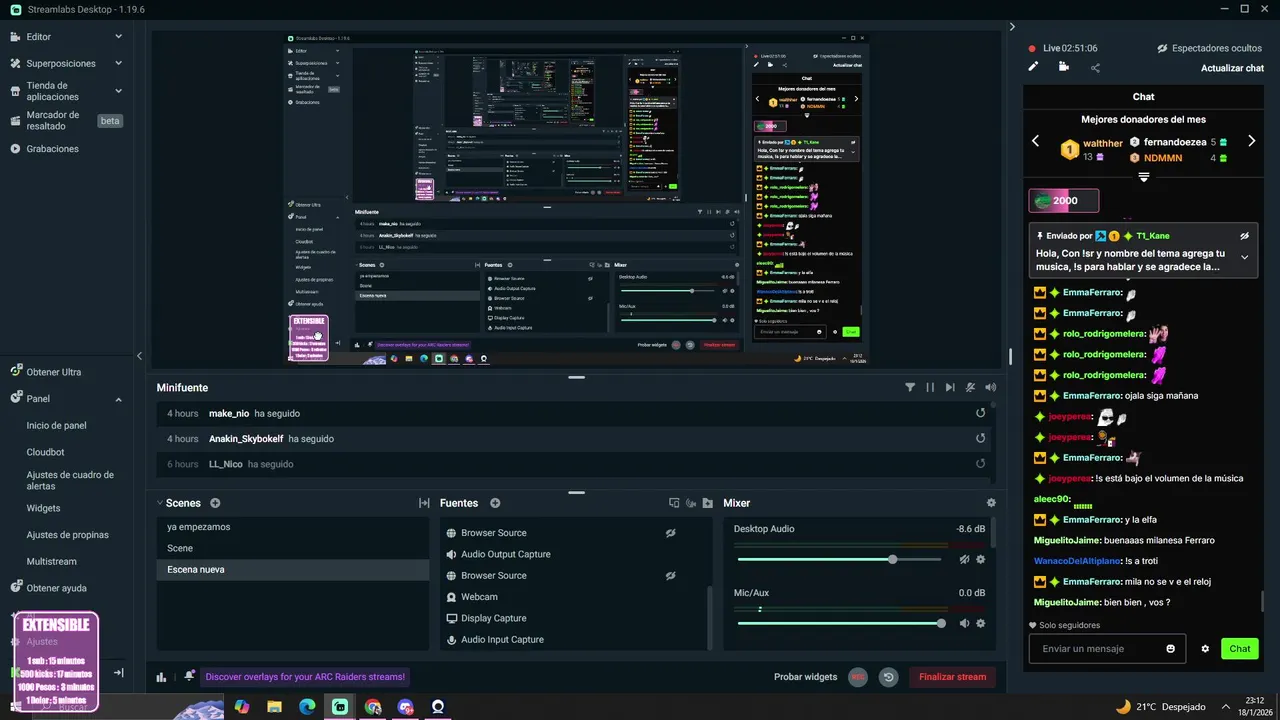Image resolution: width=1280 pixels, height=720 pixels.
Task: Pause the Minifuente event queue
Action: pyautogui.click(x=930, y=387)
